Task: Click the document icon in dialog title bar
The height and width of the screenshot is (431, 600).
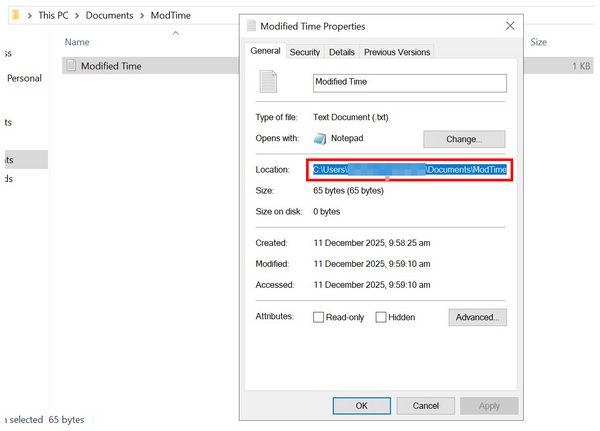Action: (x=251, y=26)
